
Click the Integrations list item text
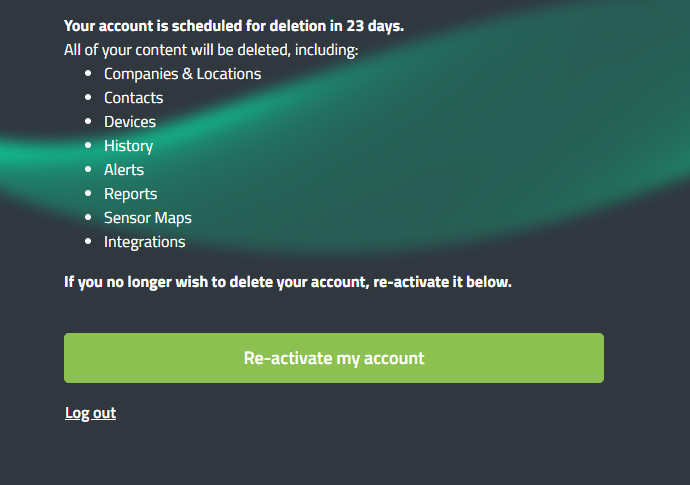click(144, 242)
